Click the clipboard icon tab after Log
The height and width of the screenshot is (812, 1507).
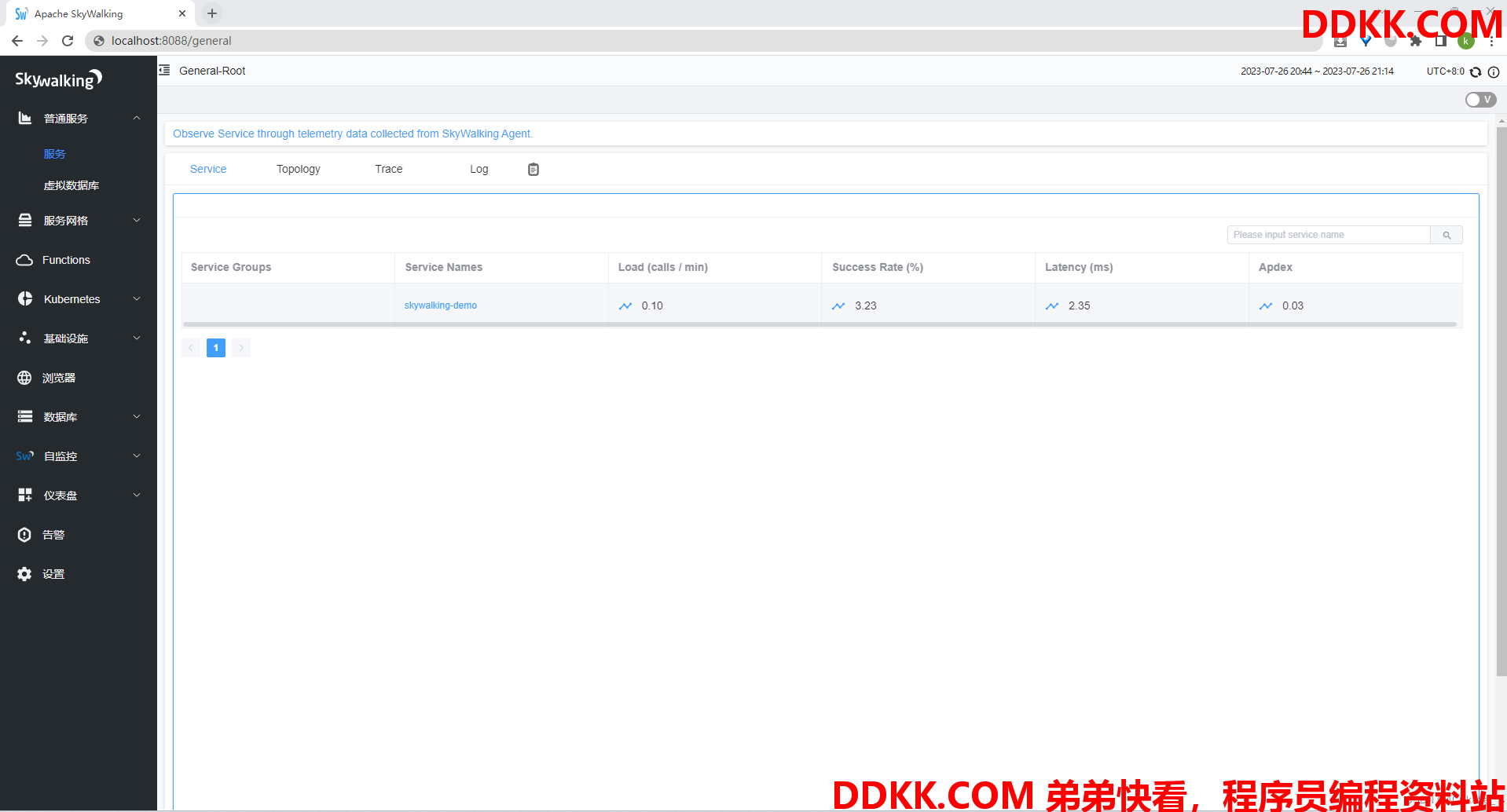533,169
